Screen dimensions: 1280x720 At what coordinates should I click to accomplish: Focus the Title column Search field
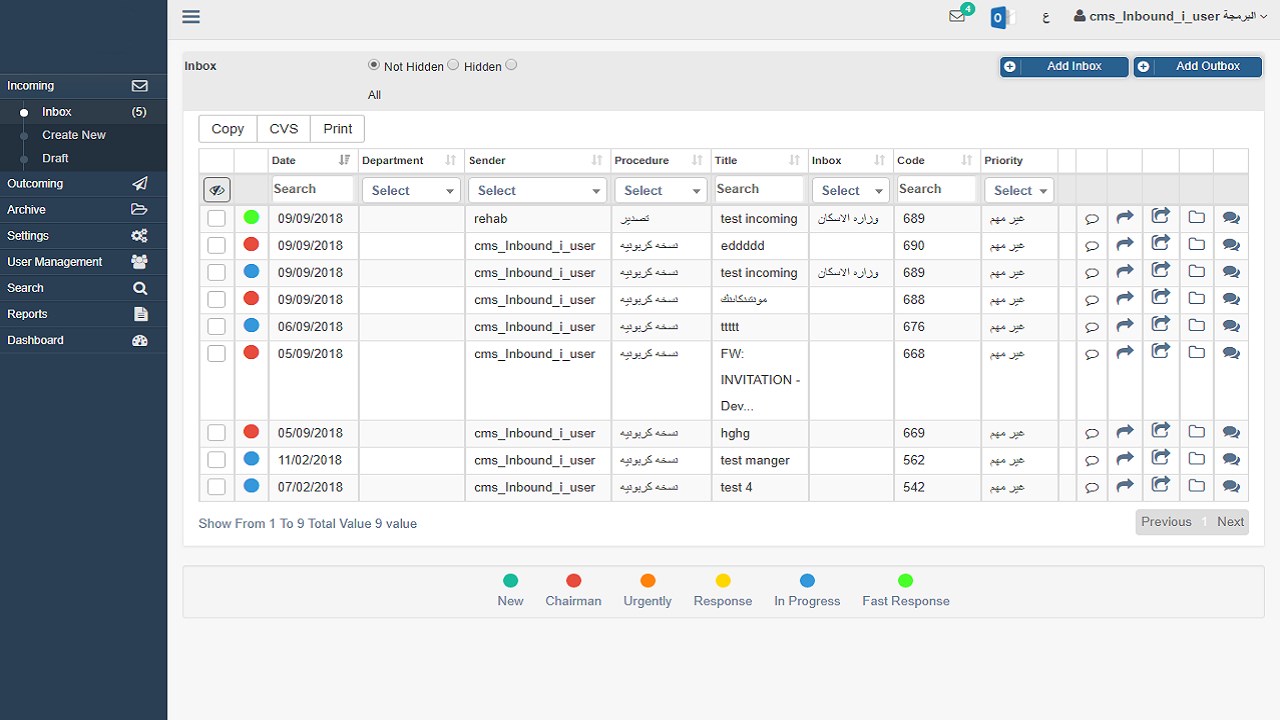759,189
